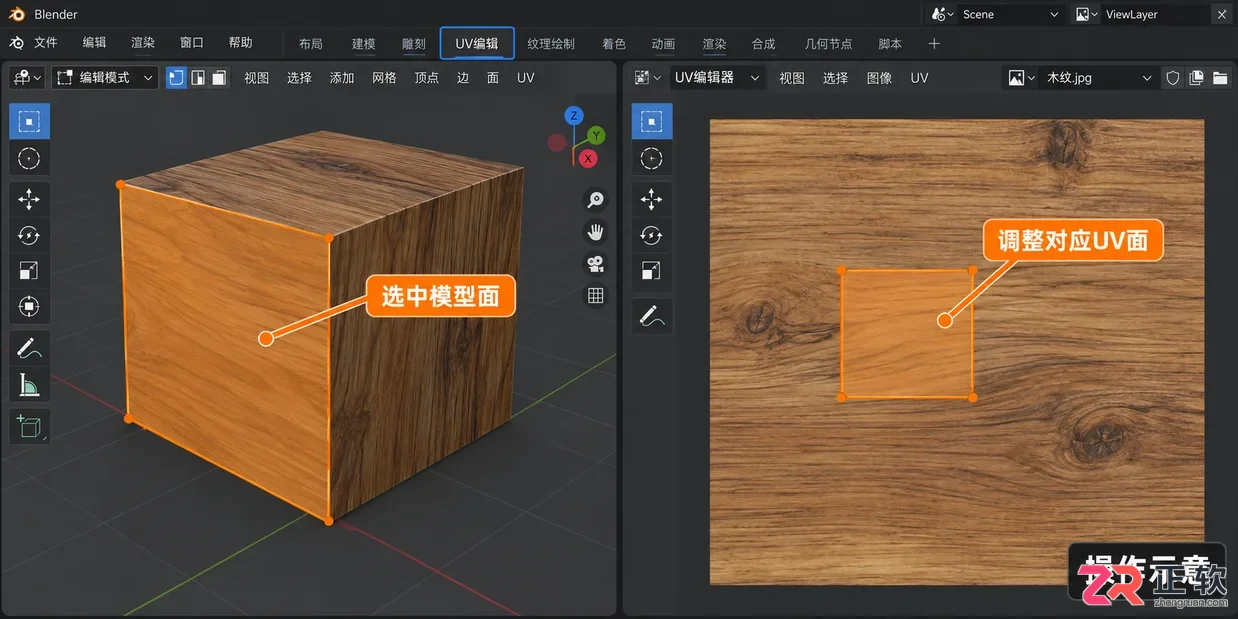Open UV editor's editor type dropdown
The height and width of the screenshot is (619, 1238).
pos(648,78)
